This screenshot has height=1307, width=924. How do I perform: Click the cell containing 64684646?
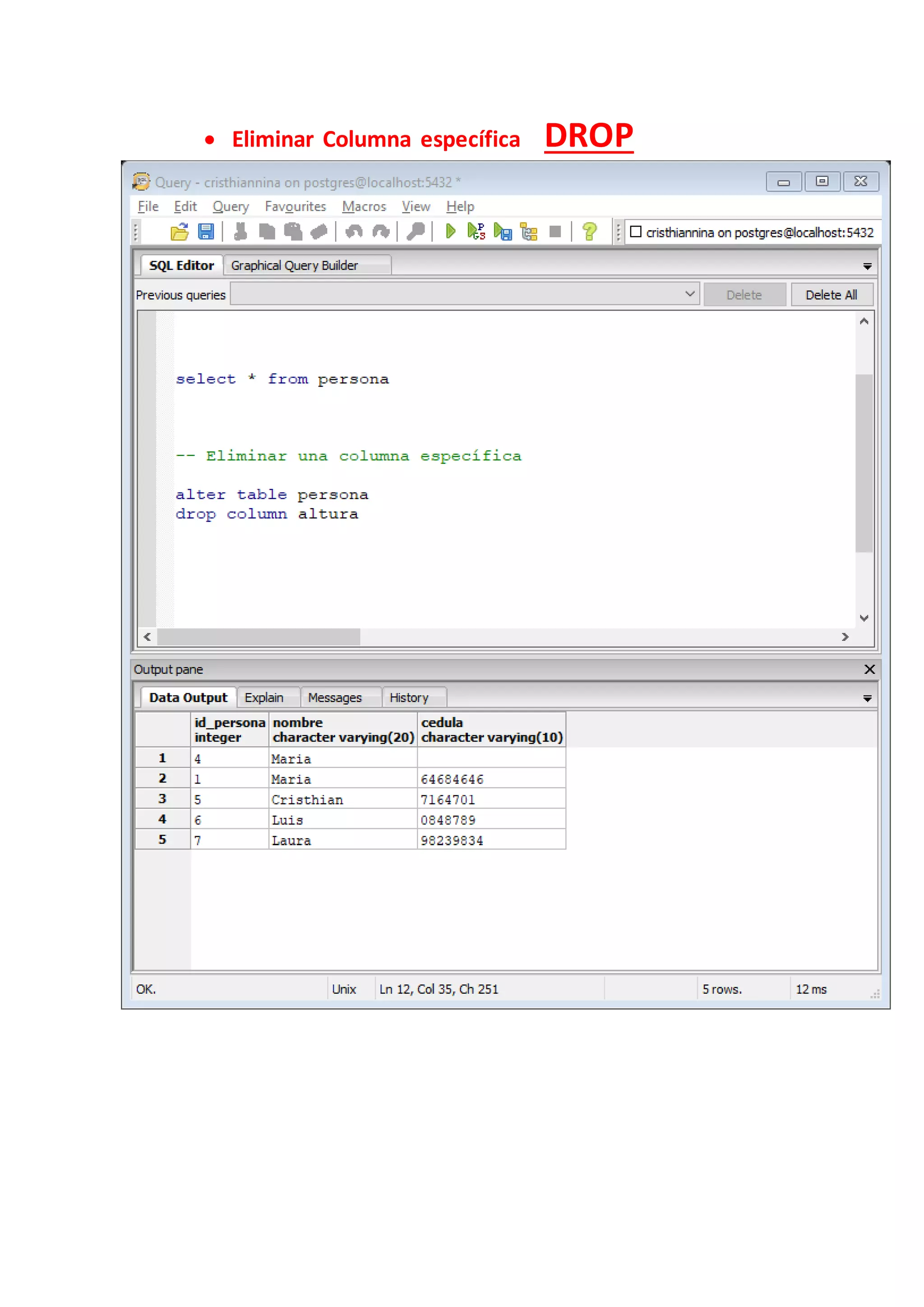pos(492,779)
